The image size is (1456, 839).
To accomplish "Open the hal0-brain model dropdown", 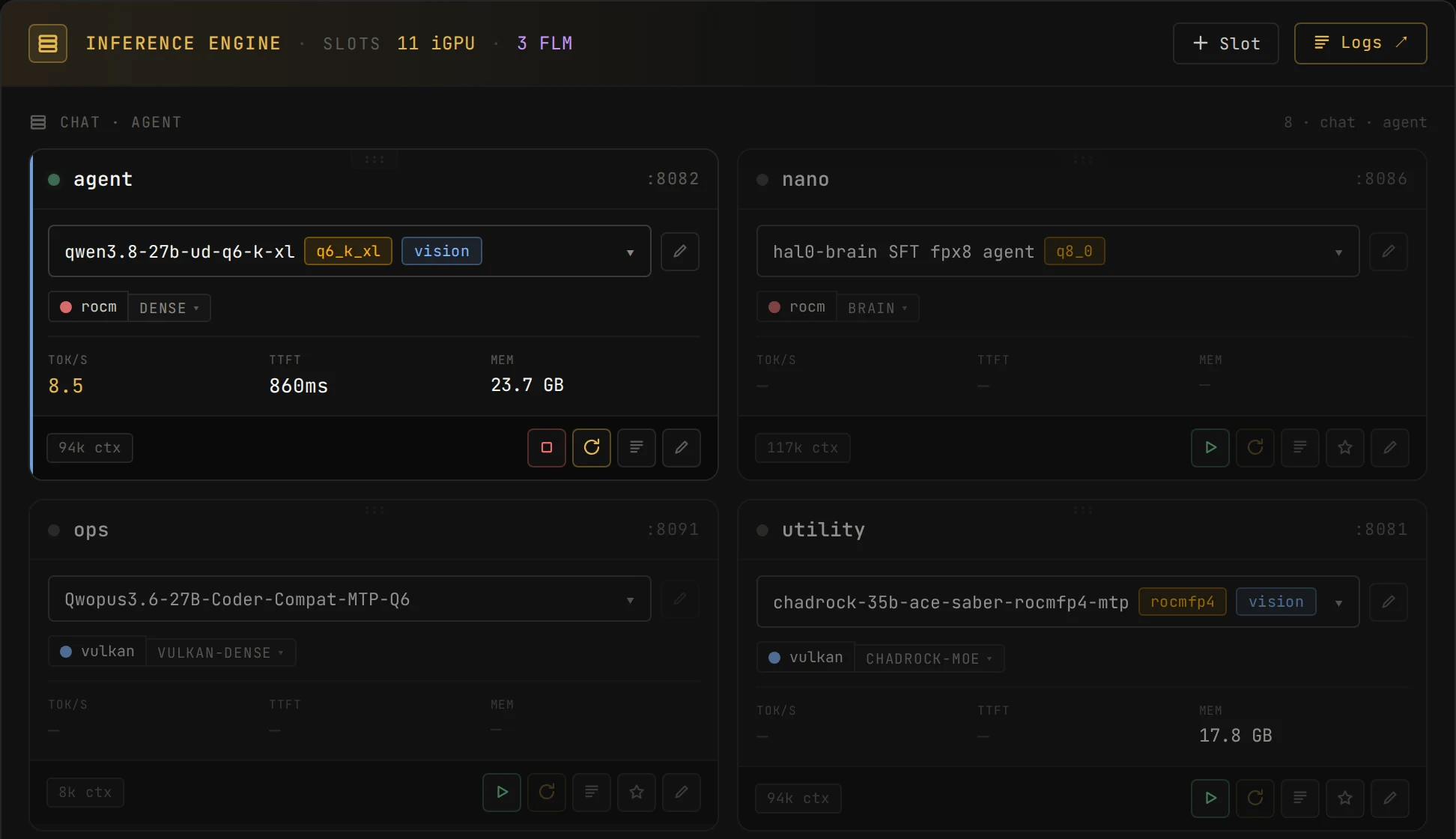I will click(1058, 251).
